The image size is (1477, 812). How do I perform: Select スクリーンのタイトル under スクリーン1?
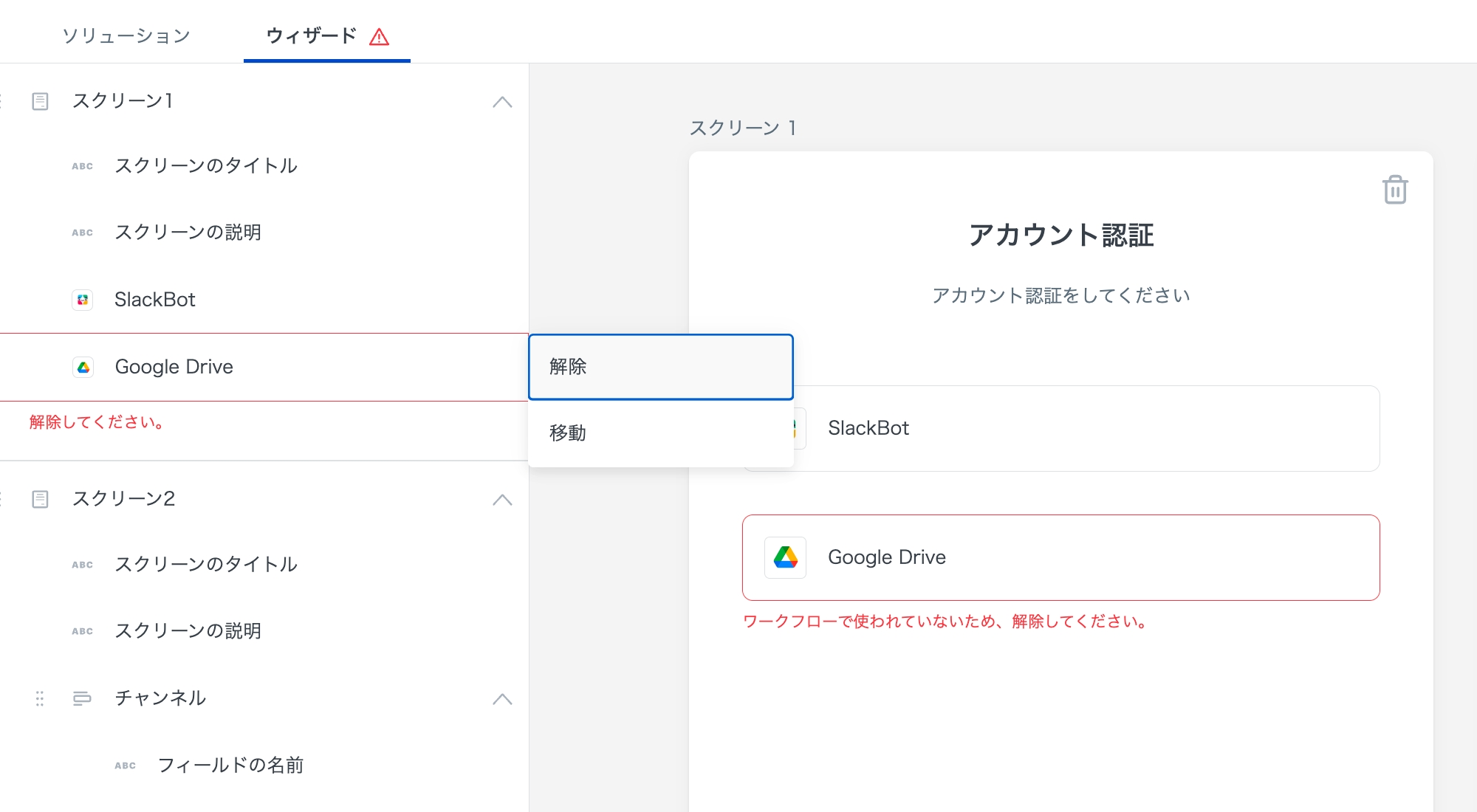[x=206, y=166]
